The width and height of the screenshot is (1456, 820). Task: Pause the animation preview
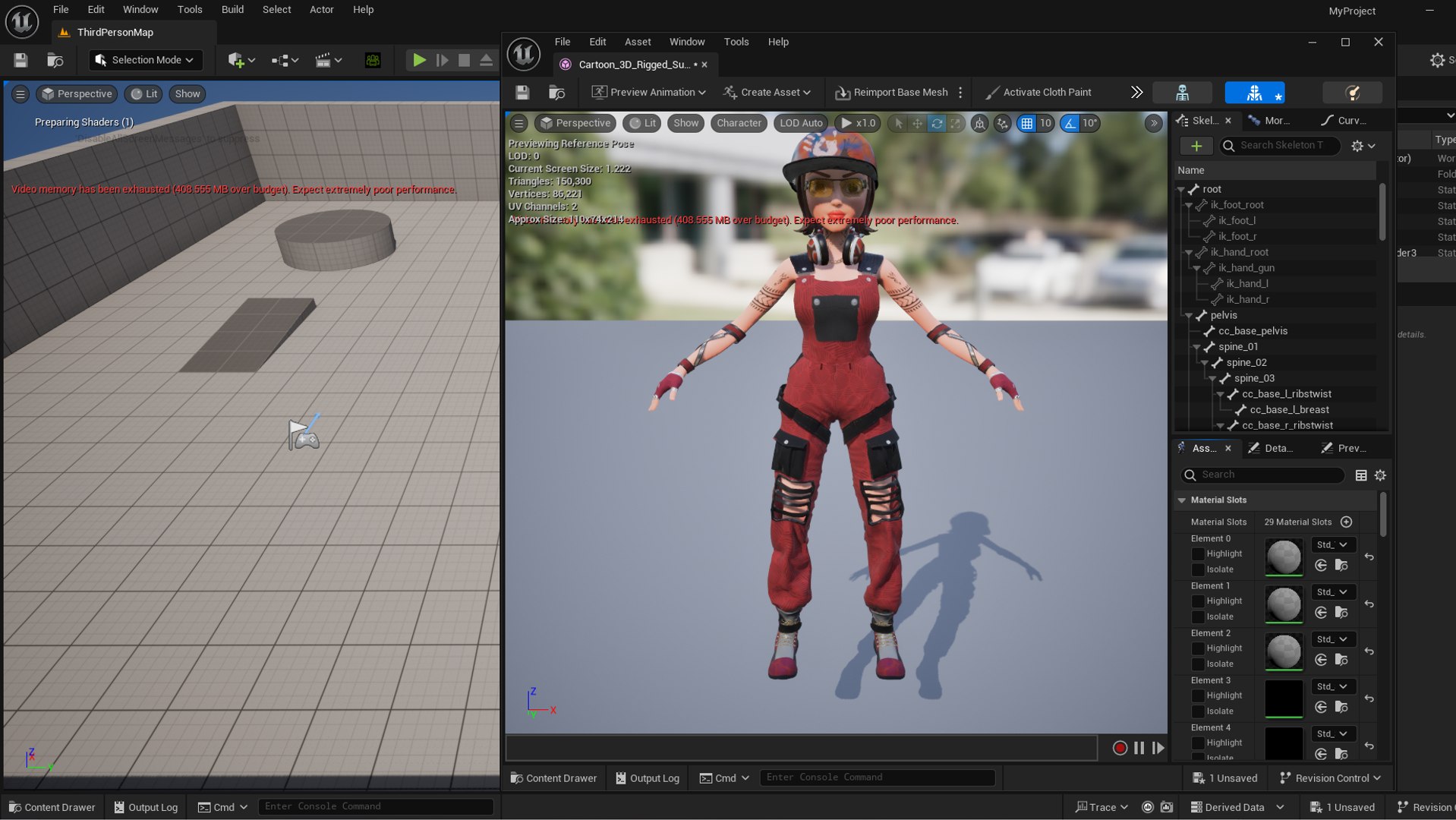pyautogui.click(x=1139, y=748)
